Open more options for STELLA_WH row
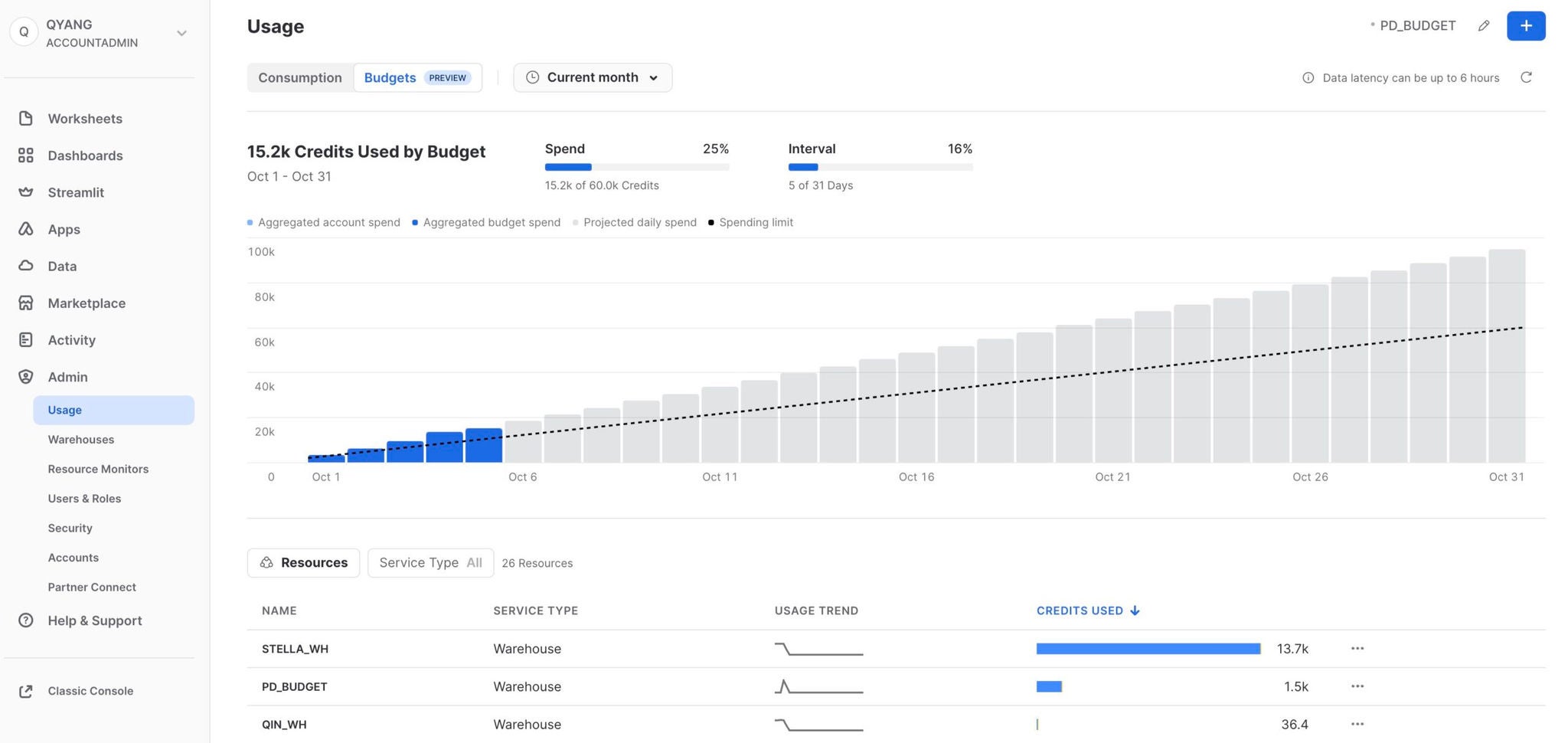Viewport: 1568px width, 743px height. pos(1357,649)
